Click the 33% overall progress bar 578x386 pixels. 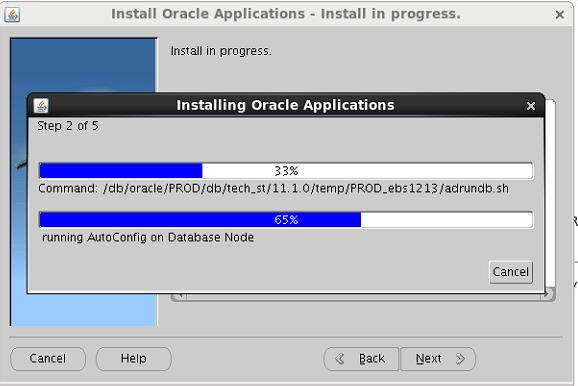click(286, 171)
